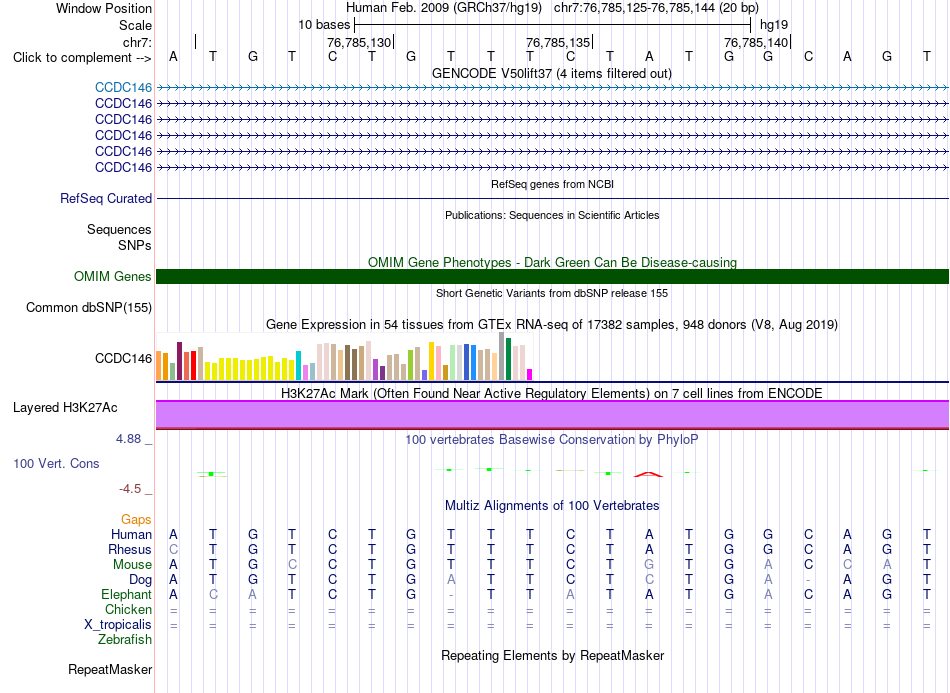Click the dark green OMIM Genes bar
950x693 pixels.
(553, 276)
